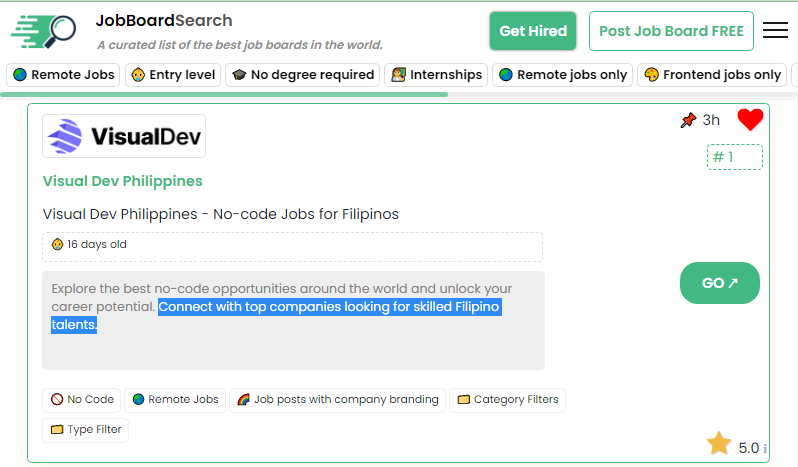Viewport: 798px width, 467px height.
Task: Click the JobBoardSearch magnifier logo
Action: tap(44, 32)
